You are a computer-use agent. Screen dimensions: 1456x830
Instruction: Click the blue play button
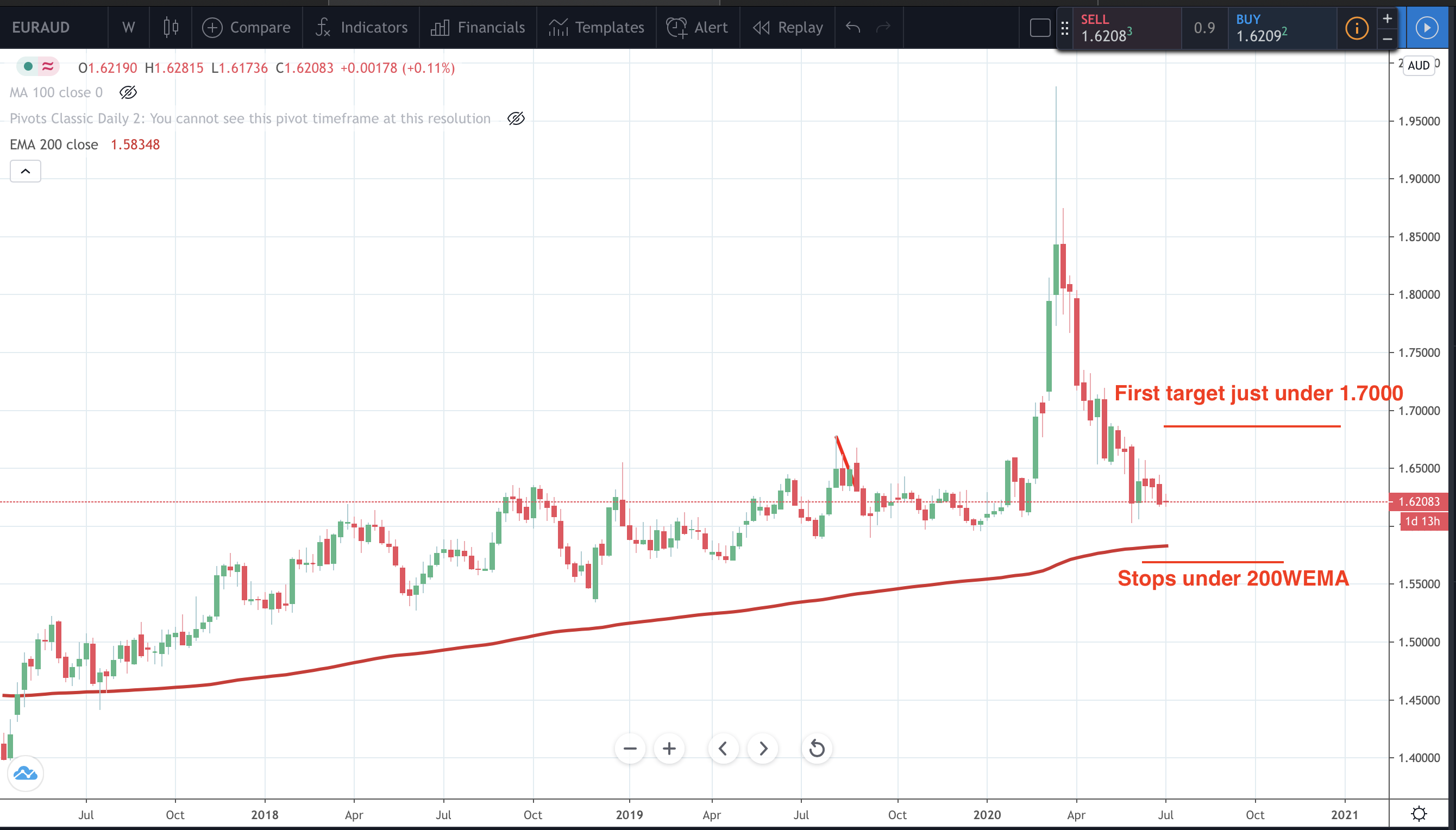tap(1426, 27)
